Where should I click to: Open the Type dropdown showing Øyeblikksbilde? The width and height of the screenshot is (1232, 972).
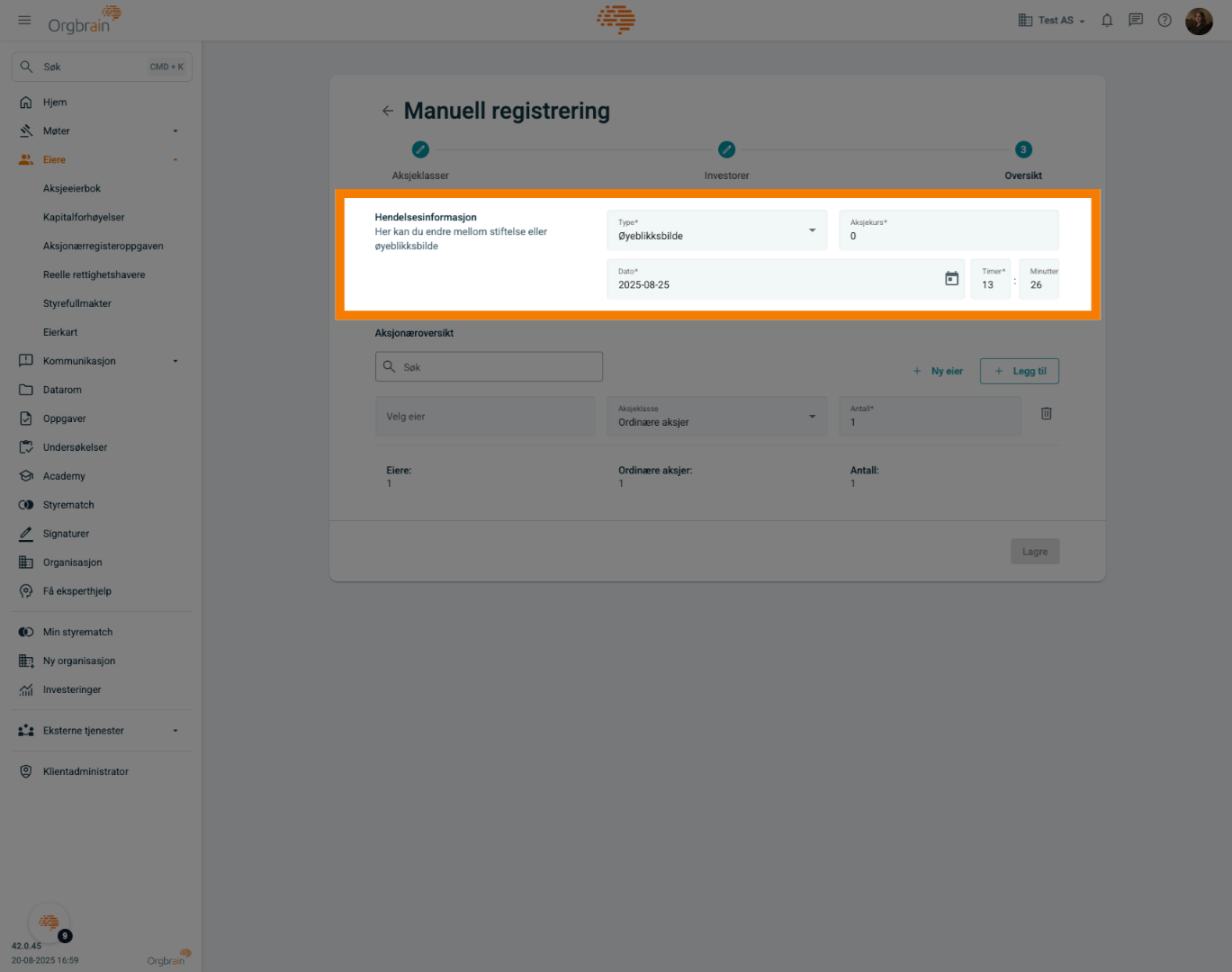point(716,230)
